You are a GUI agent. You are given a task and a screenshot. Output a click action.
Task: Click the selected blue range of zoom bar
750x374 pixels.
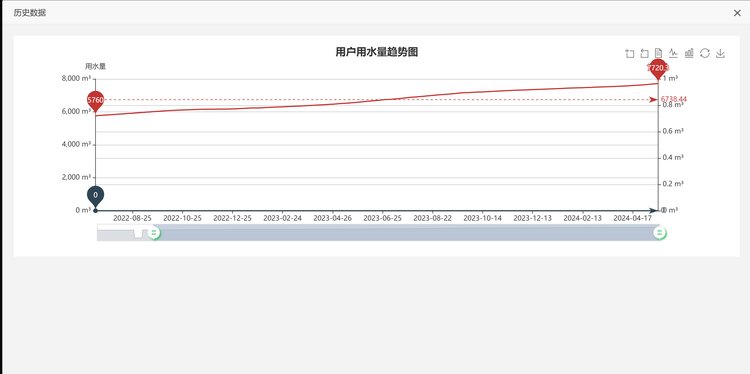click(x=407, y=233)
